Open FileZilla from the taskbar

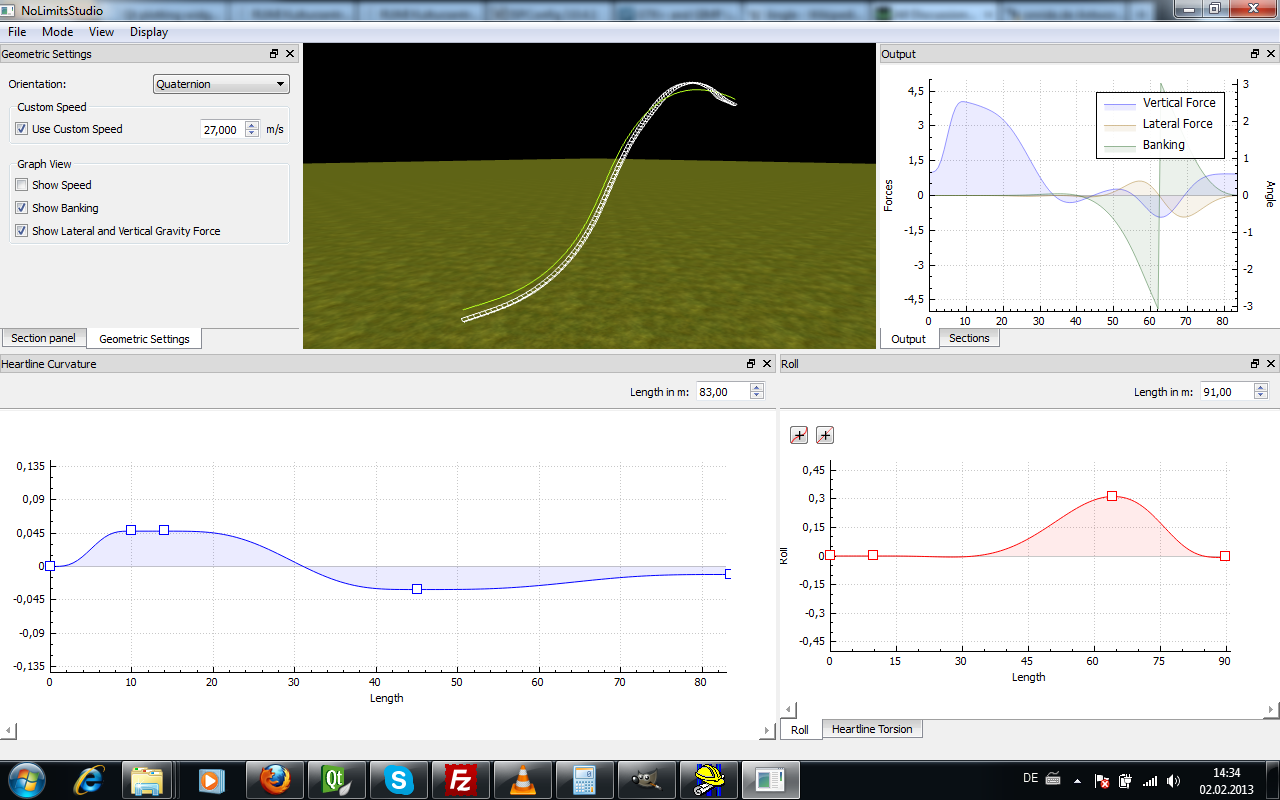(x=461, y=779)
